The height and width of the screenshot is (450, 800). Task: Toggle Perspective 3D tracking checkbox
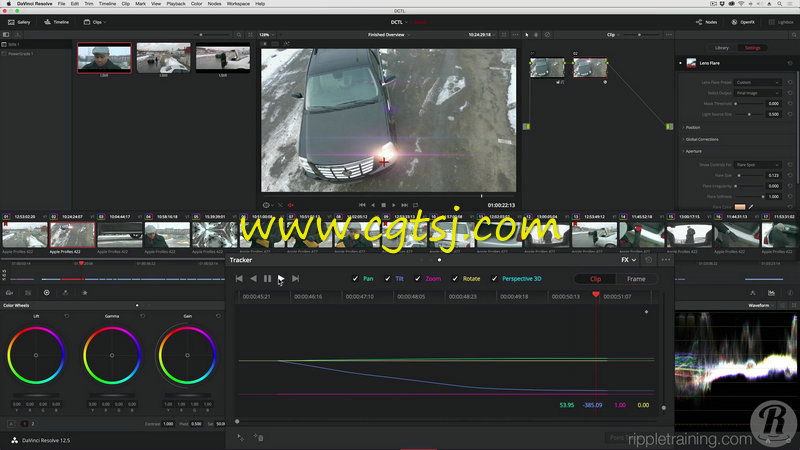(x=494, y=279)
